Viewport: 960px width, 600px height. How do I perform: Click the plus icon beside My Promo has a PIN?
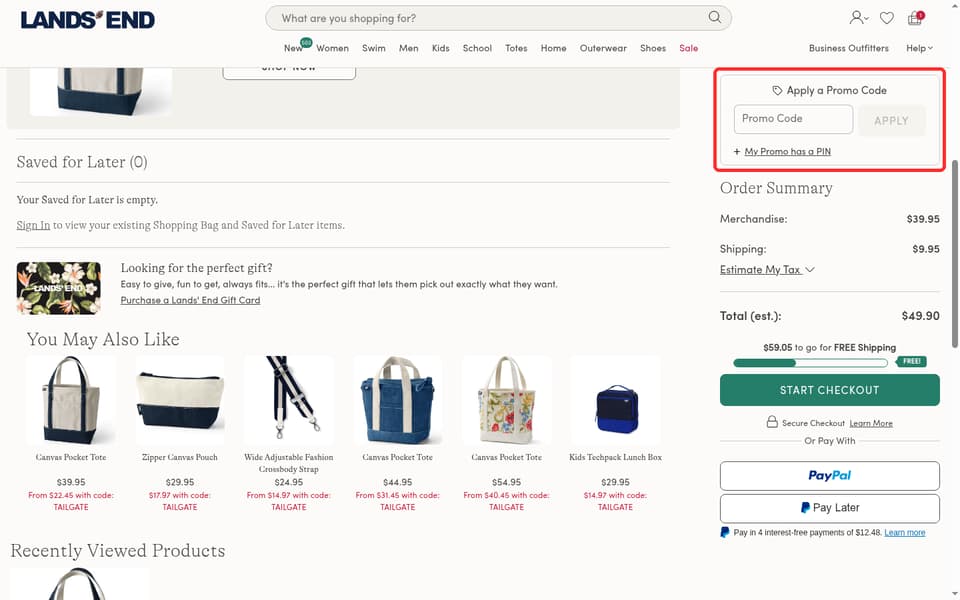click(737, 151)
